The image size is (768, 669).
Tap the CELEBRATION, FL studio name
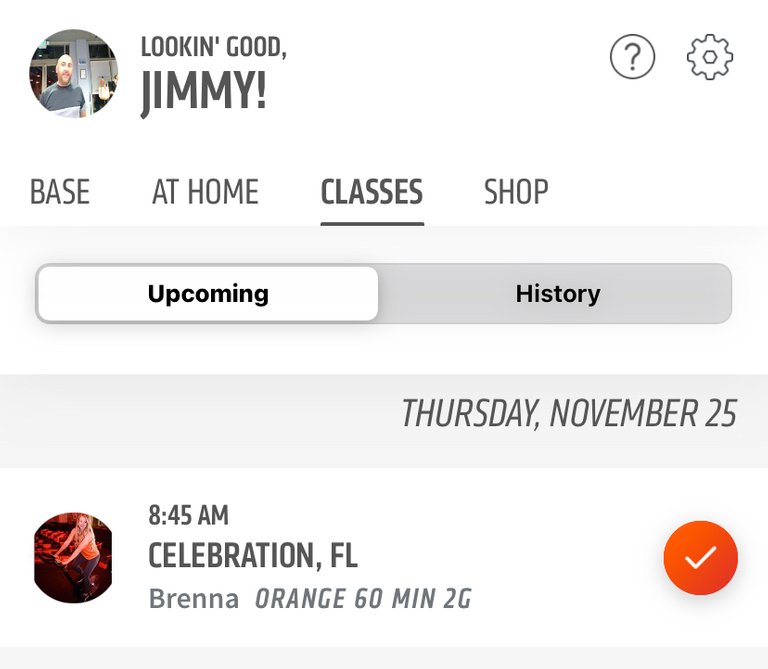253,555
